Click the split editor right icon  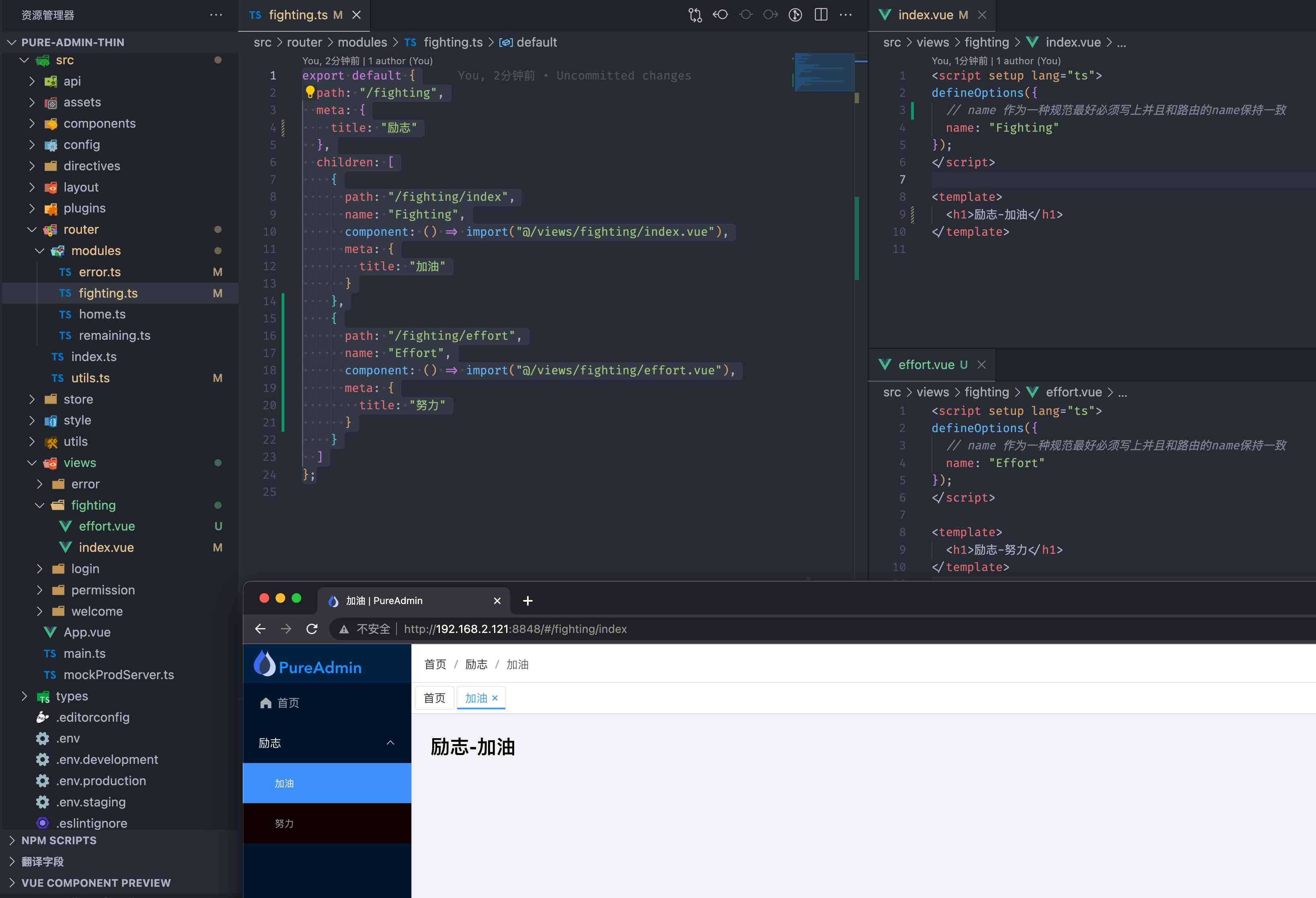(821, 15)
